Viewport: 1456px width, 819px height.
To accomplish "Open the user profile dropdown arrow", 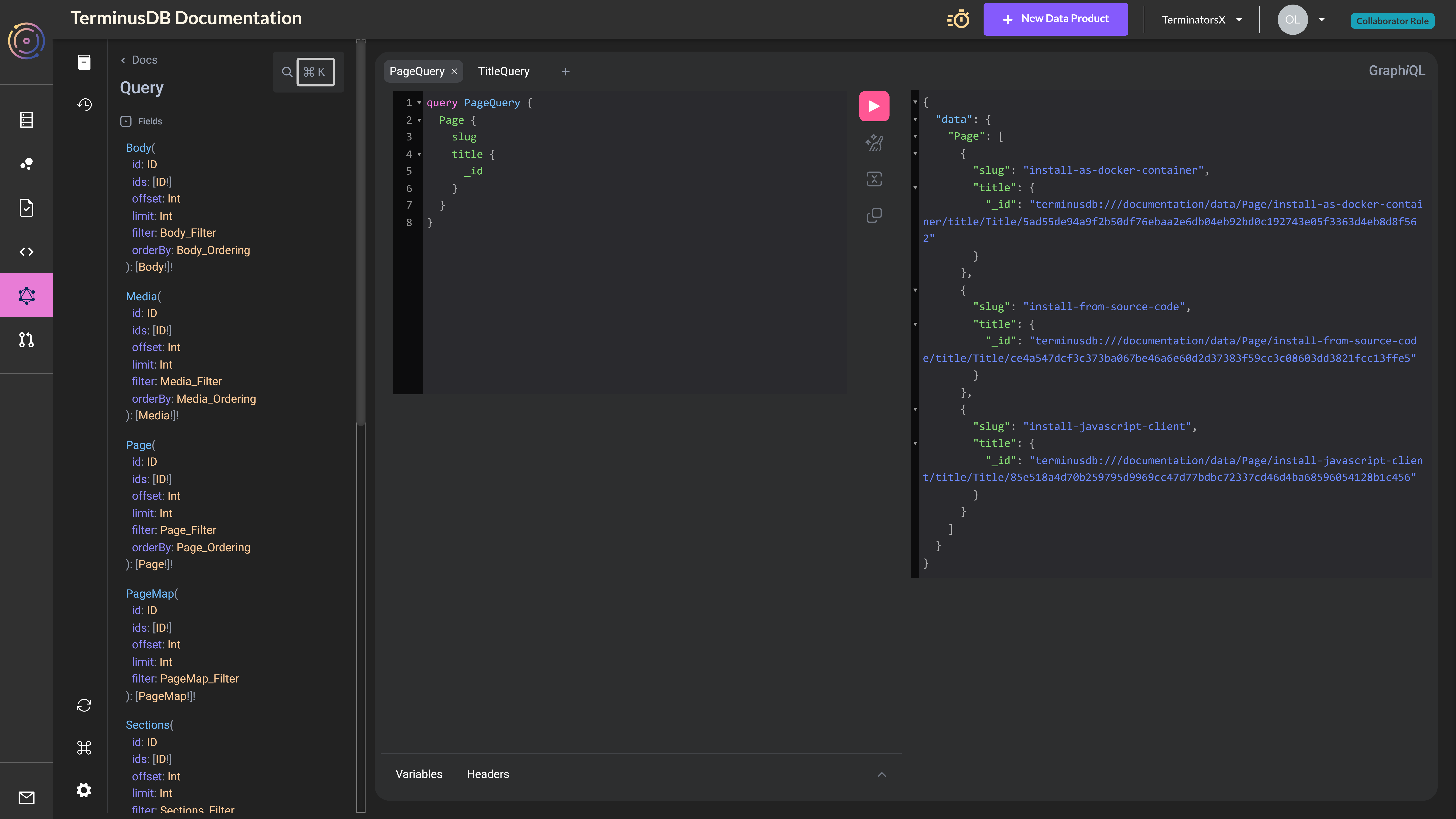I will (1321, 20).
